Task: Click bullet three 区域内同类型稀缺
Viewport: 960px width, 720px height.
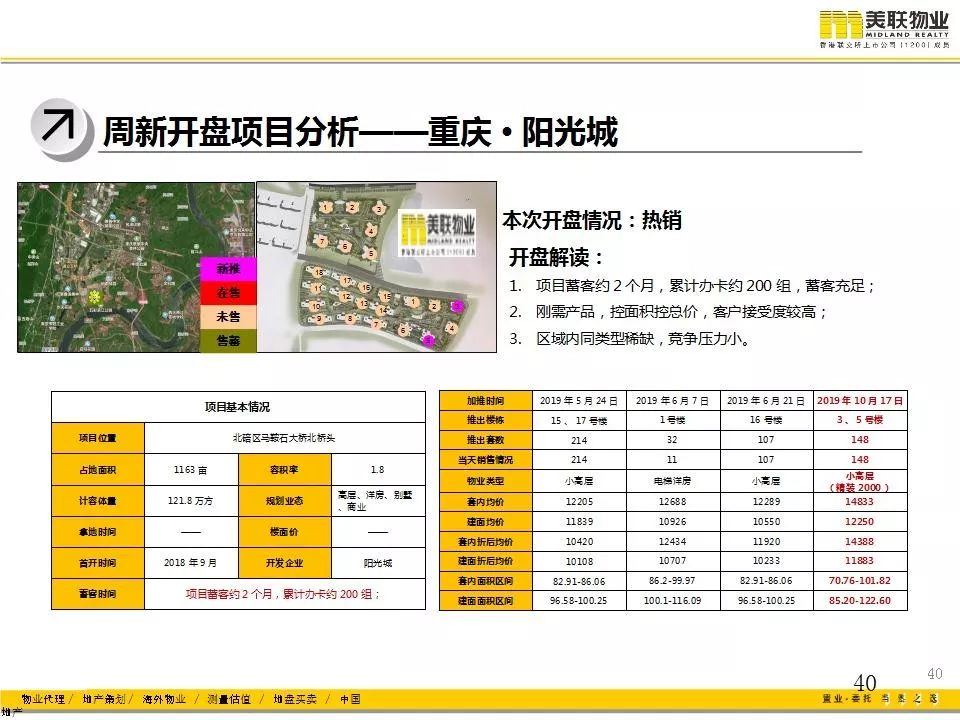Action: click(630, 339)
